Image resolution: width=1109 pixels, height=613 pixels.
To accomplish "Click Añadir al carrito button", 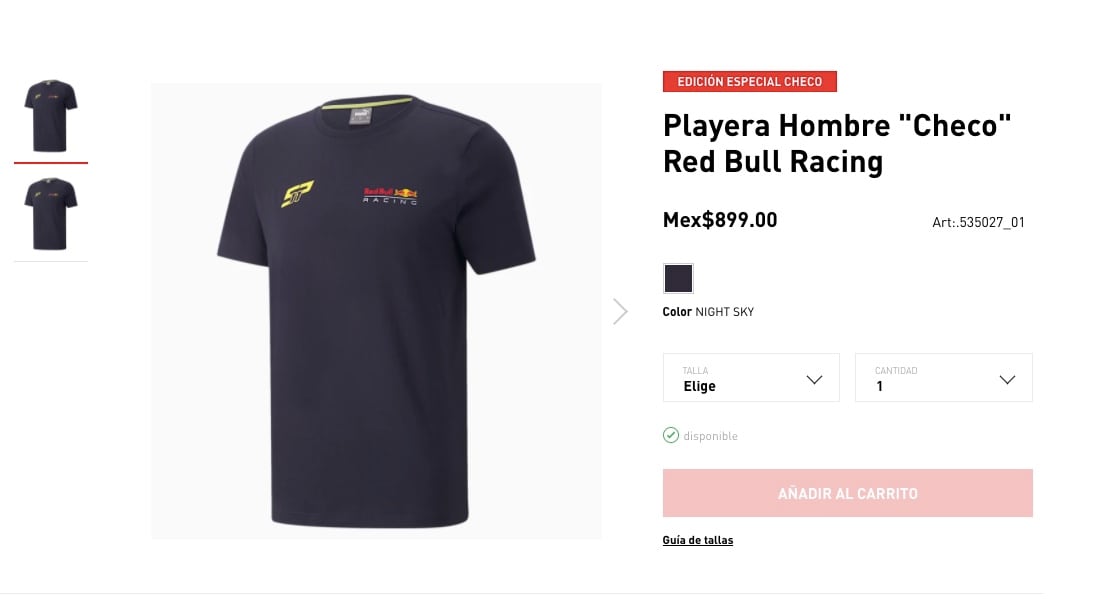I will point(847,493).
